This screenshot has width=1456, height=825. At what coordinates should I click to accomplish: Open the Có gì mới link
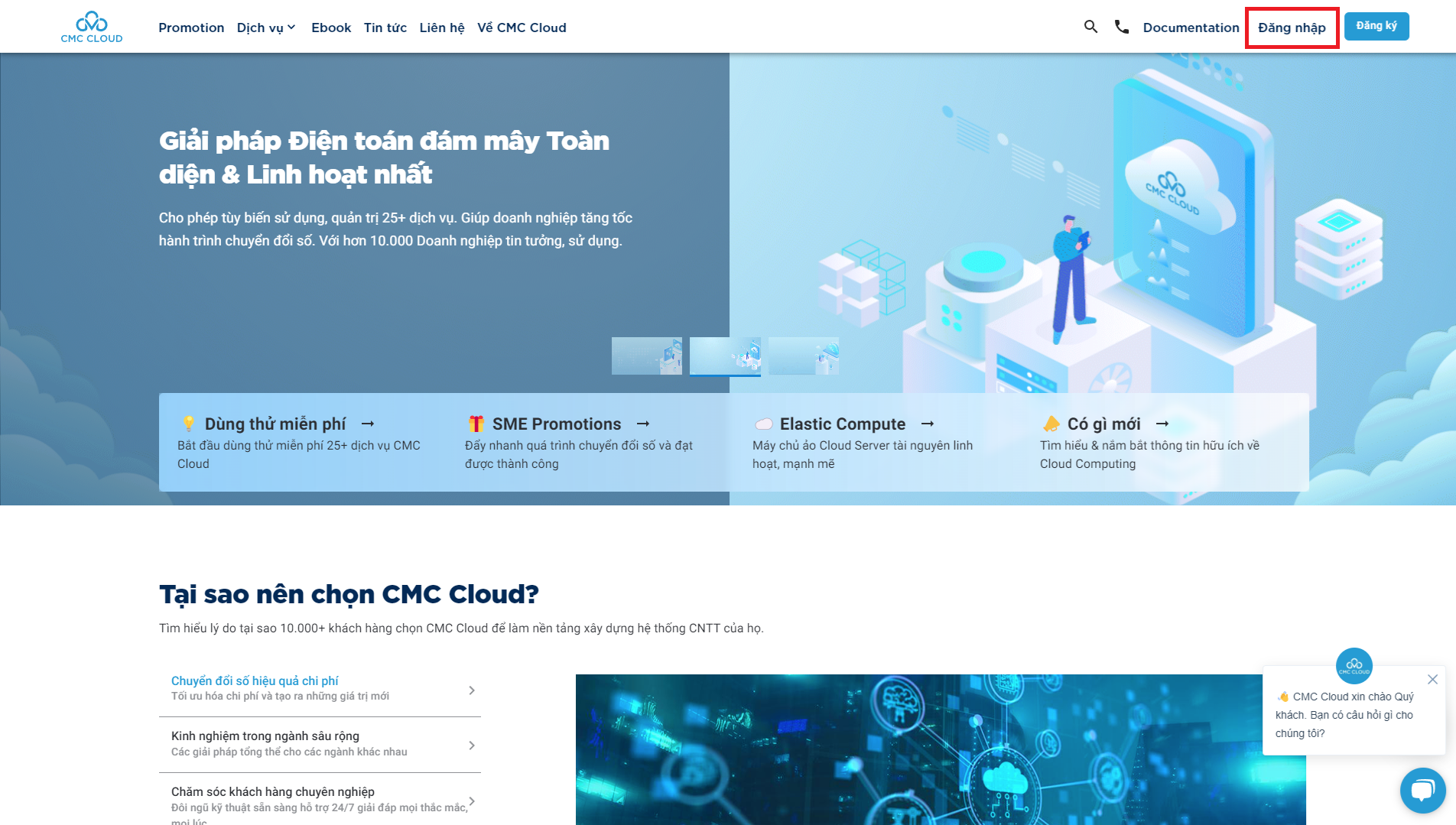click(x=1104, y=424)
